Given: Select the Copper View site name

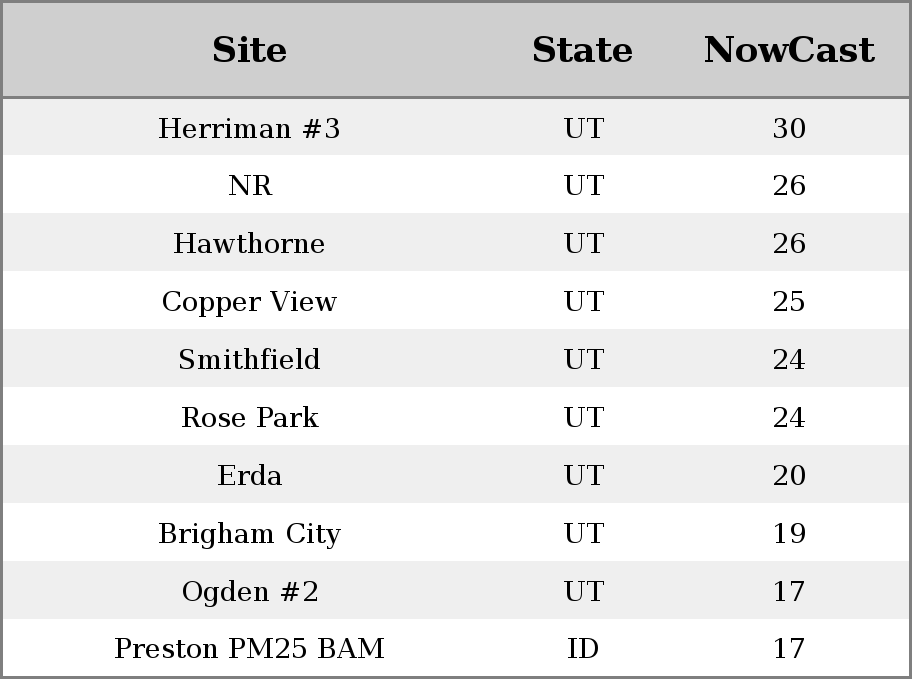Looking at the screenshot, I should 249,302.
